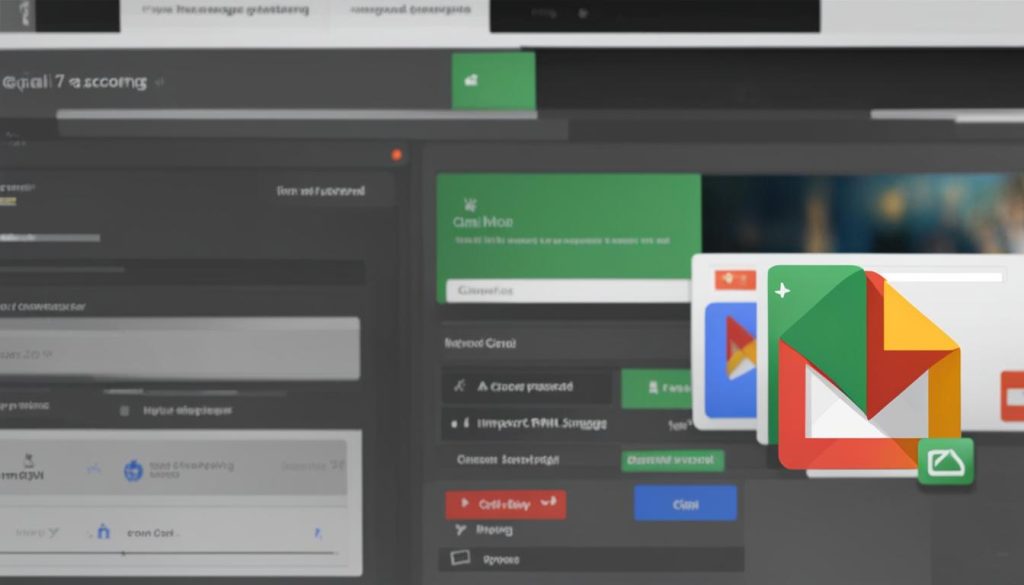
Task: Click the large multicolored envelope mail logo
Action: click(869, 367)
